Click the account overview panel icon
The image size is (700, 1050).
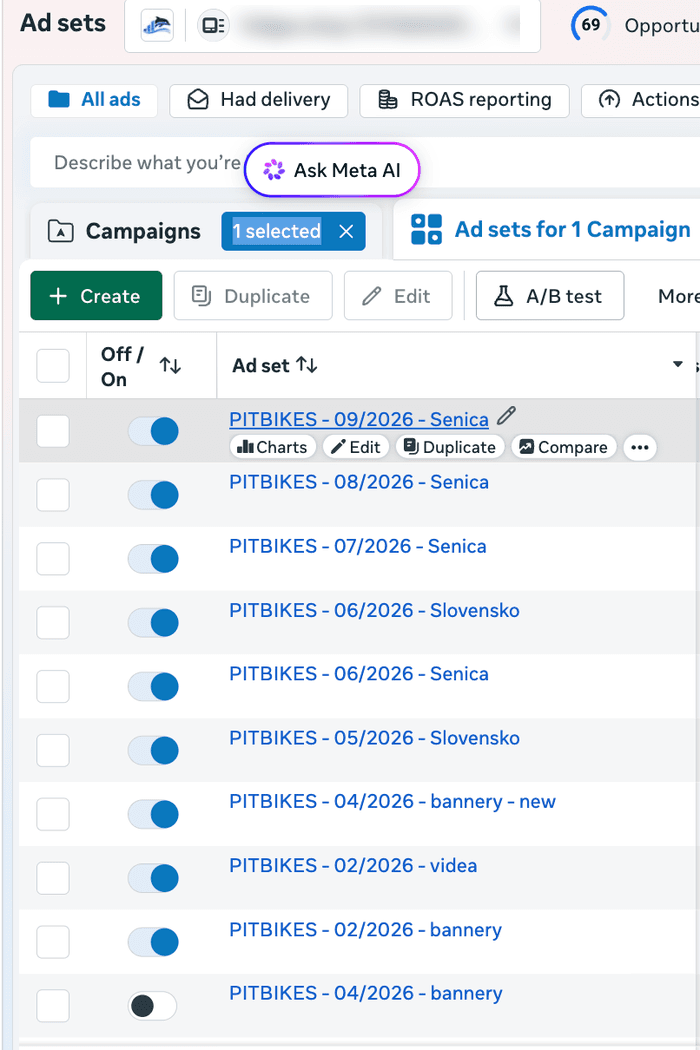[213, 26]
